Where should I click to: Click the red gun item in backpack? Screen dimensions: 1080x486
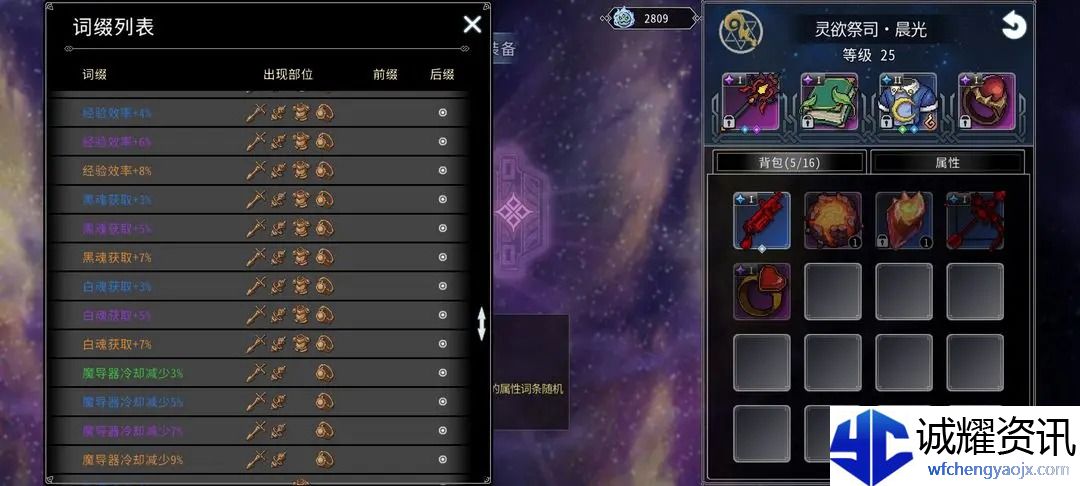(x=762, y=220)
